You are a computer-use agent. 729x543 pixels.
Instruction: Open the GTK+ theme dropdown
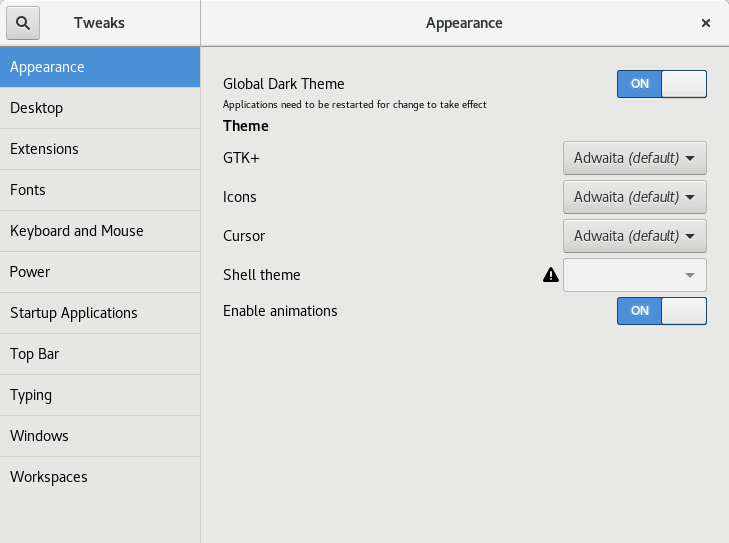click(x=635, y=158)
